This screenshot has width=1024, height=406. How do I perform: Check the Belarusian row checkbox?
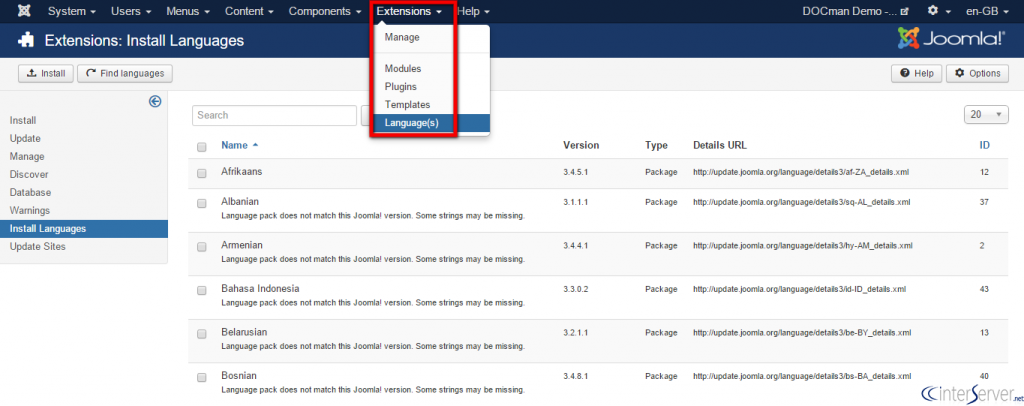coord(202,334)
